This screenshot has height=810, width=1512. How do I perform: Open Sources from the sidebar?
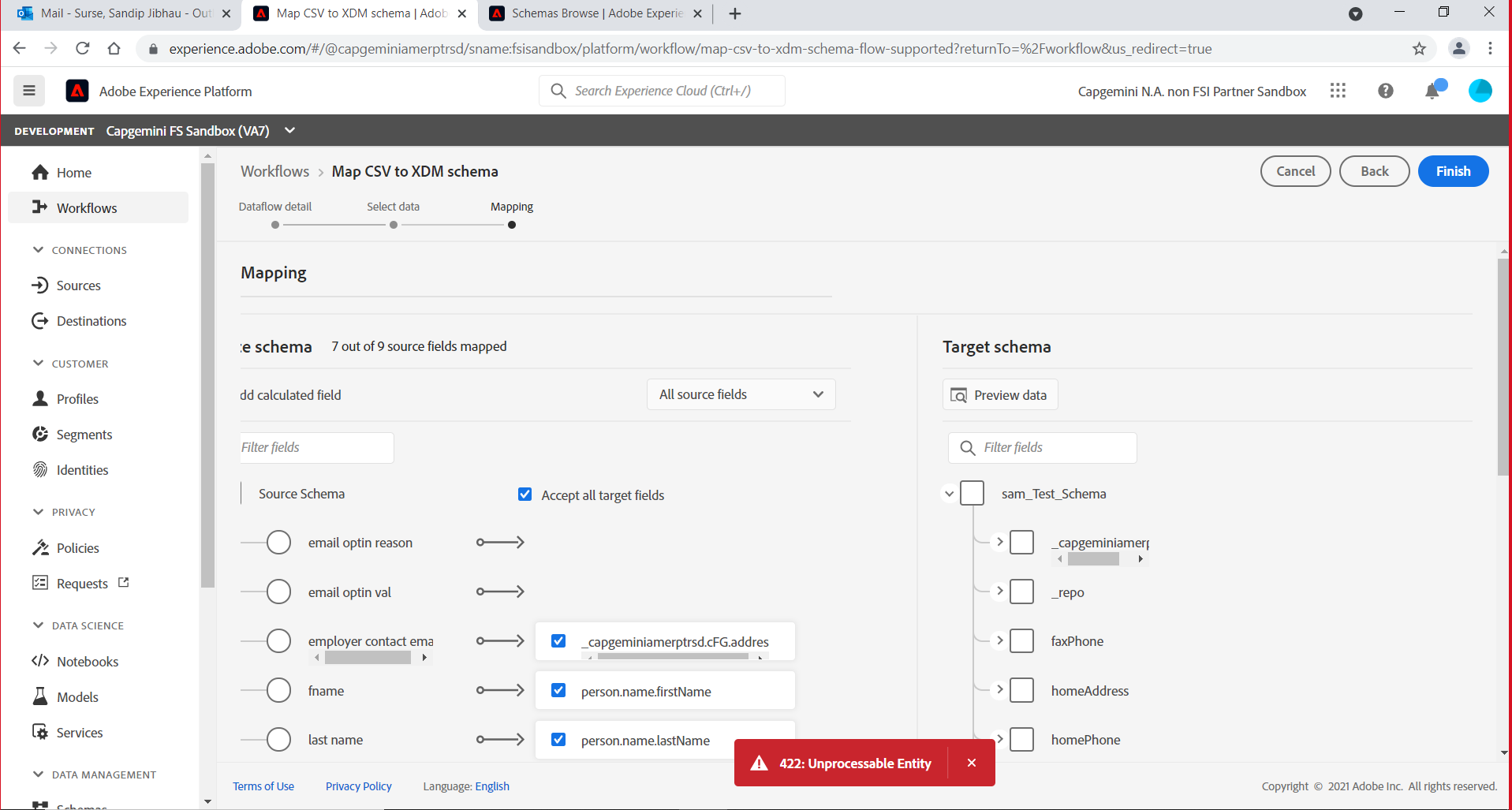(77, 285)
